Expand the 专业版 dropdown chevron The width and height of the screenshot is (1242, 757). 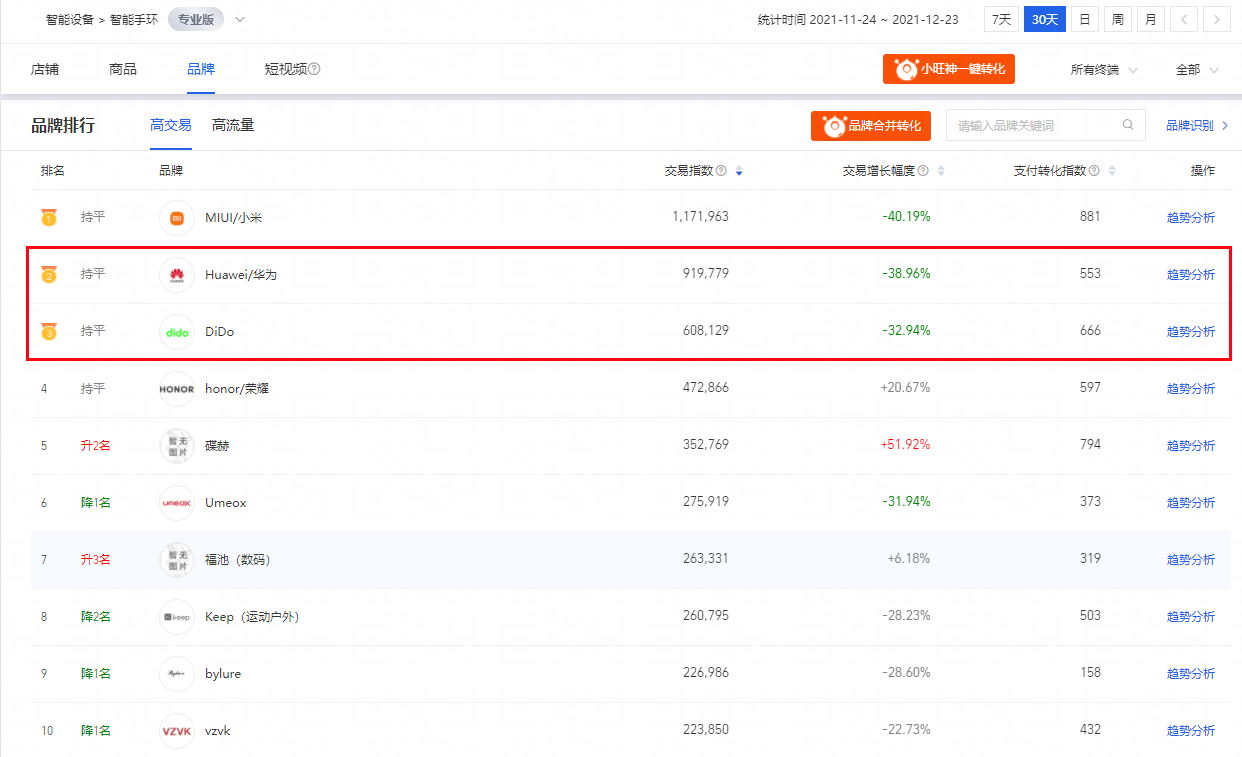pyautogui.click(x=239, y=19)
